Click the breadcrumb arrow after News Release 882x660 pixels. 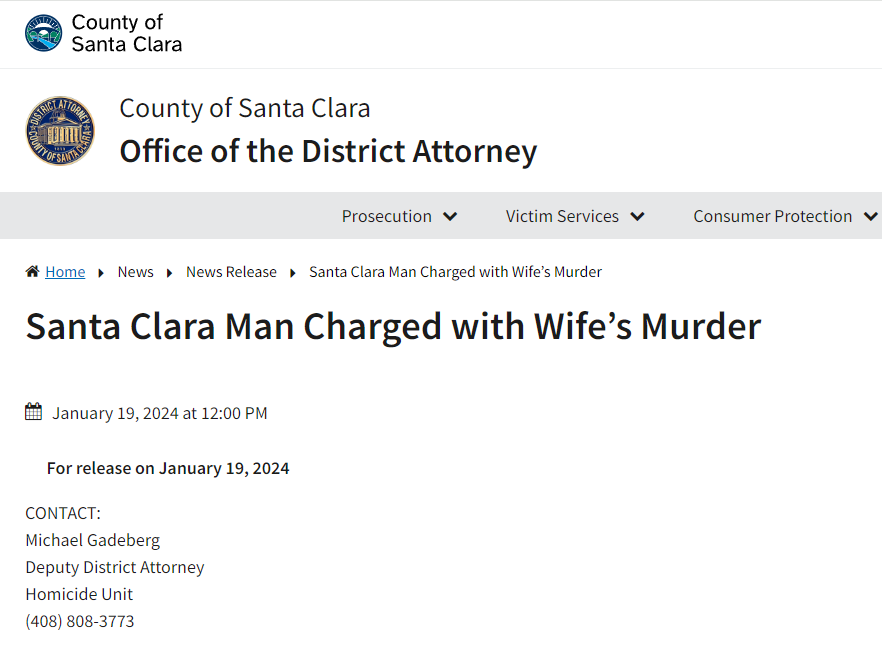click(x=293, y=273)
